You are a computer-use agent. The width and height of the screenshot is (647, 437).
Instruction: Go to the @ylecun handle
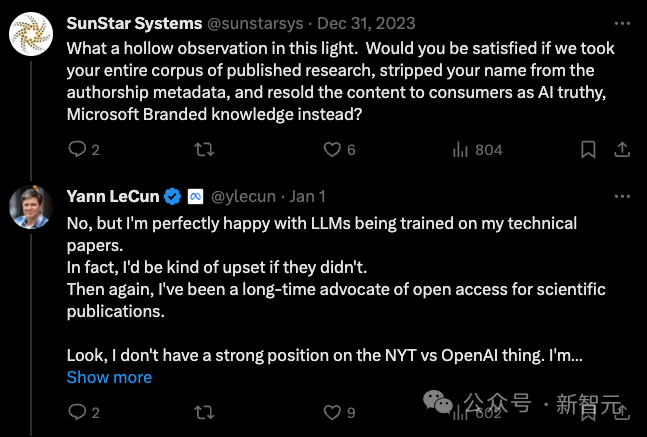pyautogui.click(x=247, y=195)
